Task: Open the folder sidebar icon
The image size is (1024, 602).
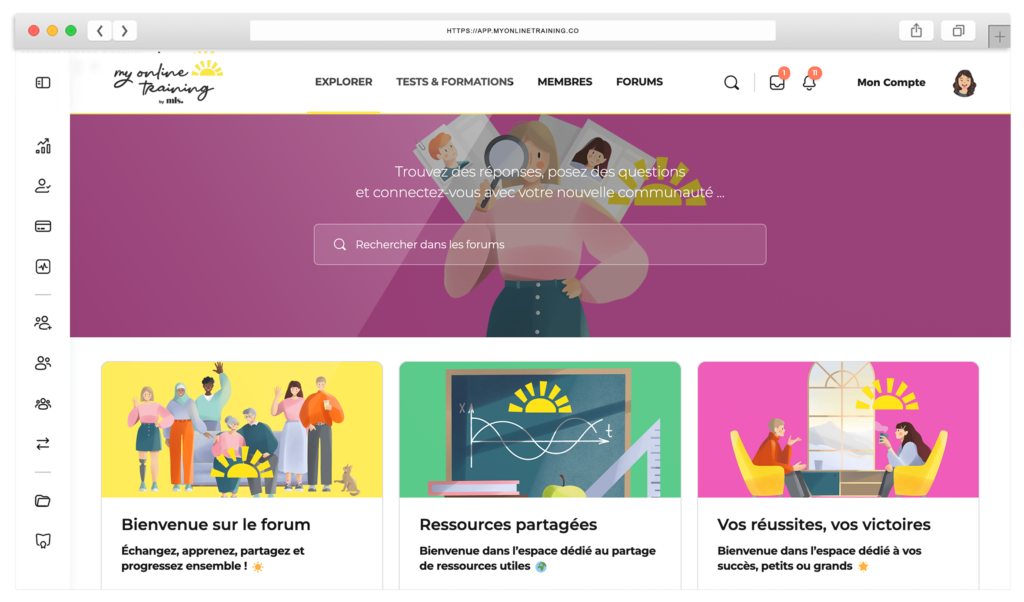Action: pyautogui.click(x=43, y=501)
